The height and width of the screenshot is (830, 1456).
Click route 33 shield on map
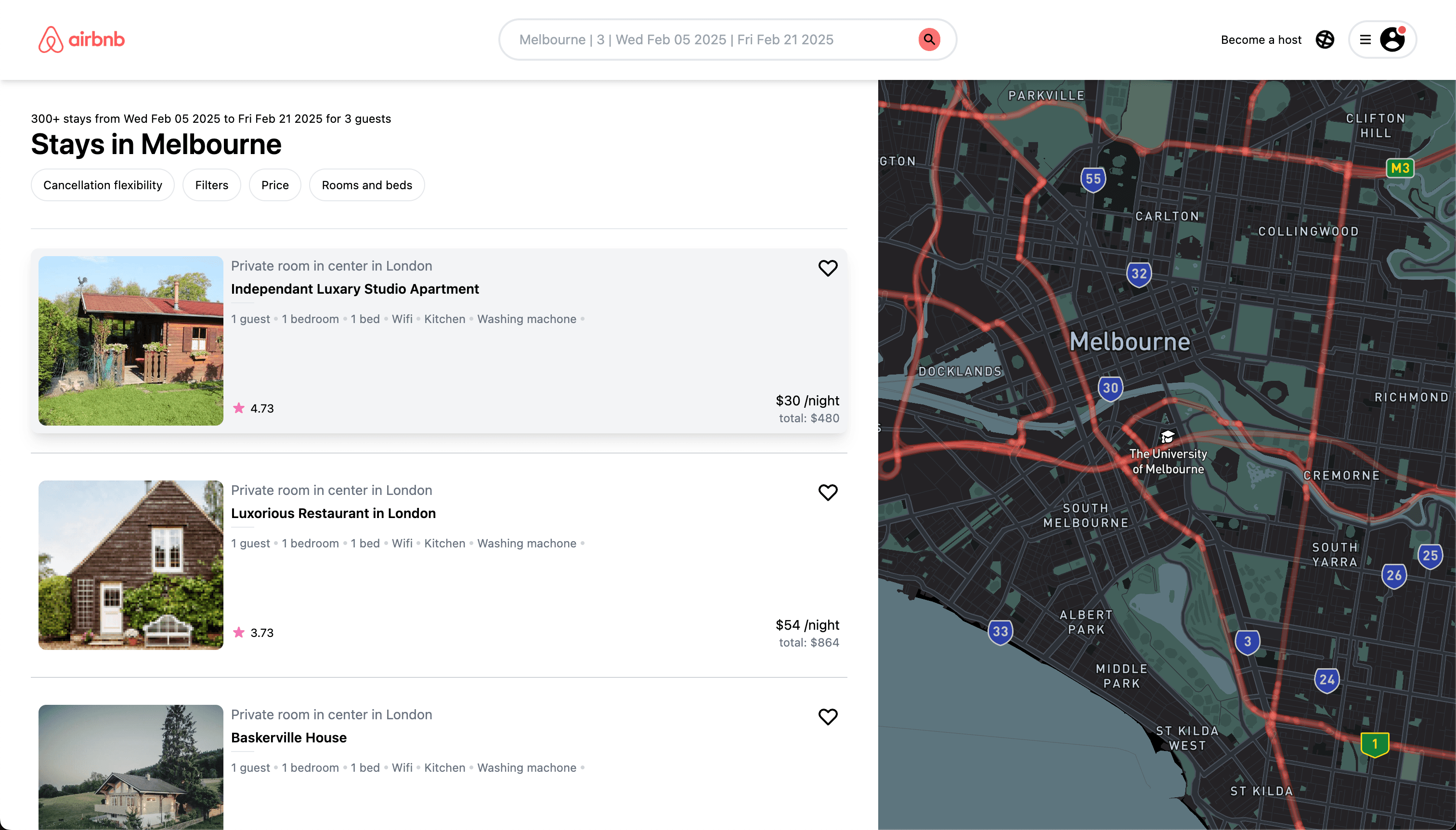[x=1000, y=632]
